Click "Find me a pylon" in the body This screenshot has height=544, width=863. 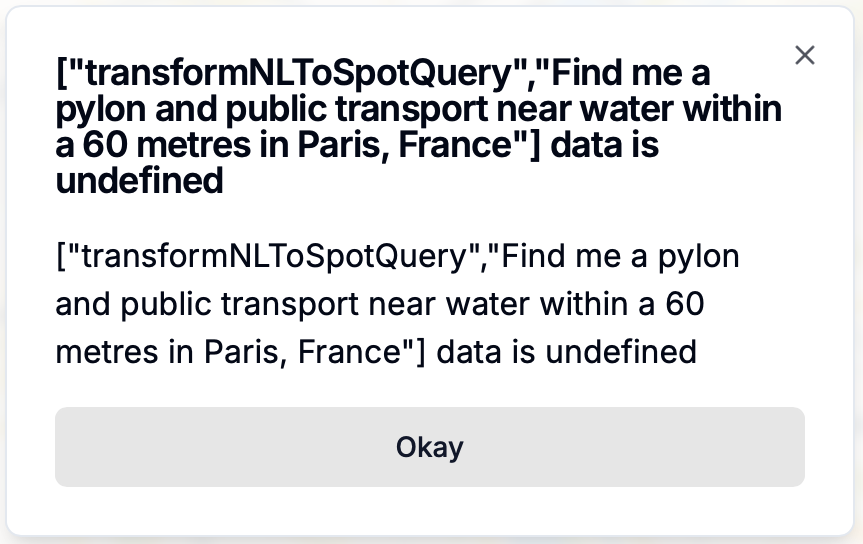620,257
